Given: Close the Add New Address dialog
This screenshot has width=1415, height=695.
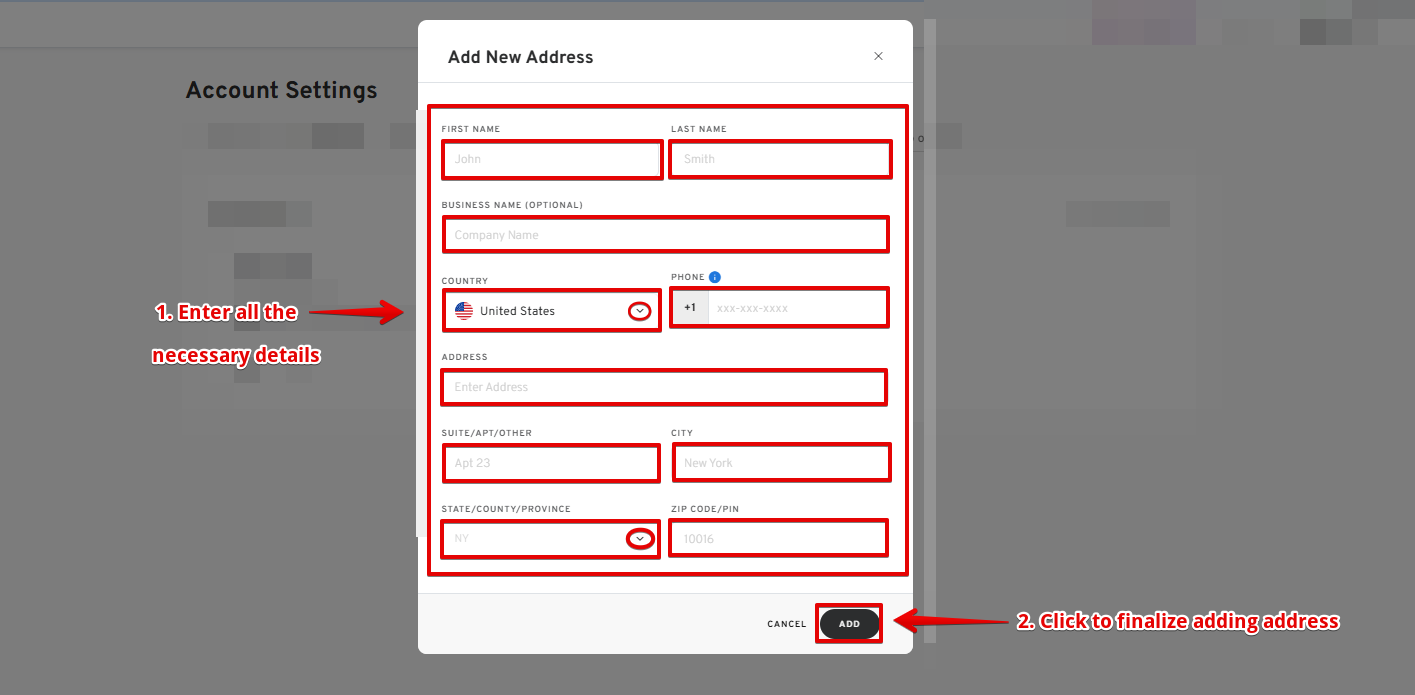Looking at the screenshot, I should pos(878,56).
